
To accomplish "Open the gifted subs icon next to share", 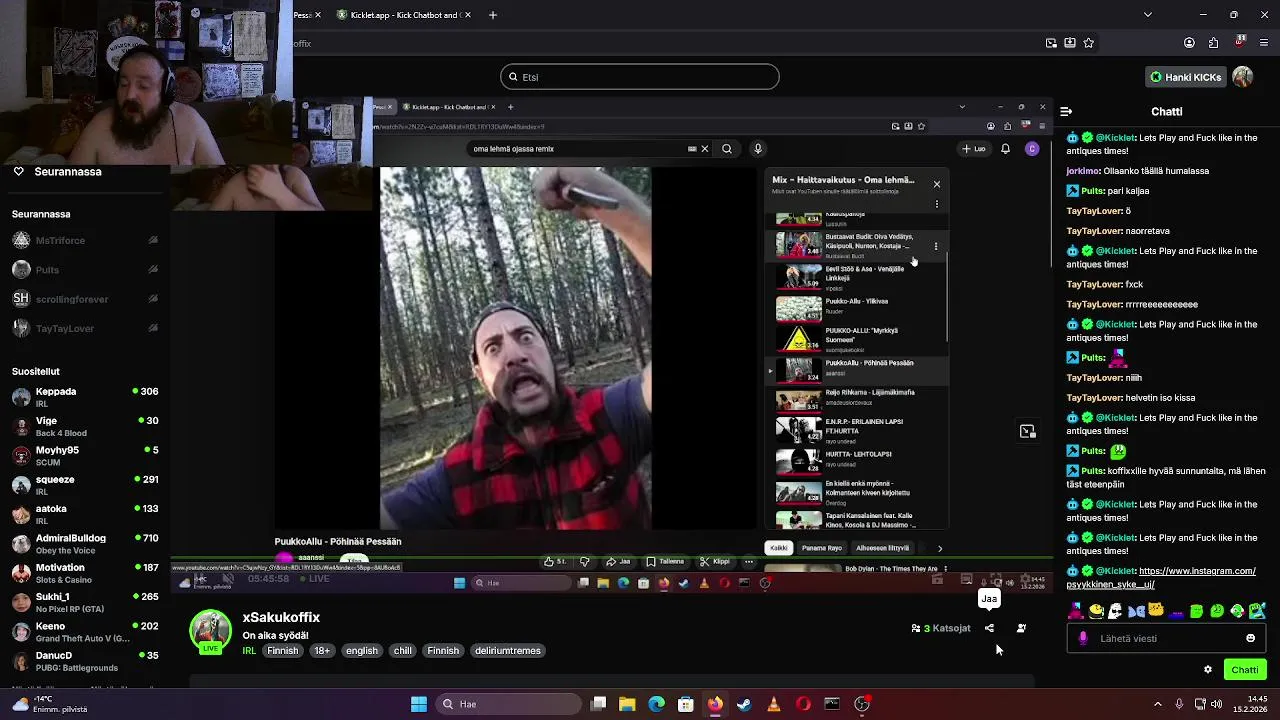I will coord(1021,628).
